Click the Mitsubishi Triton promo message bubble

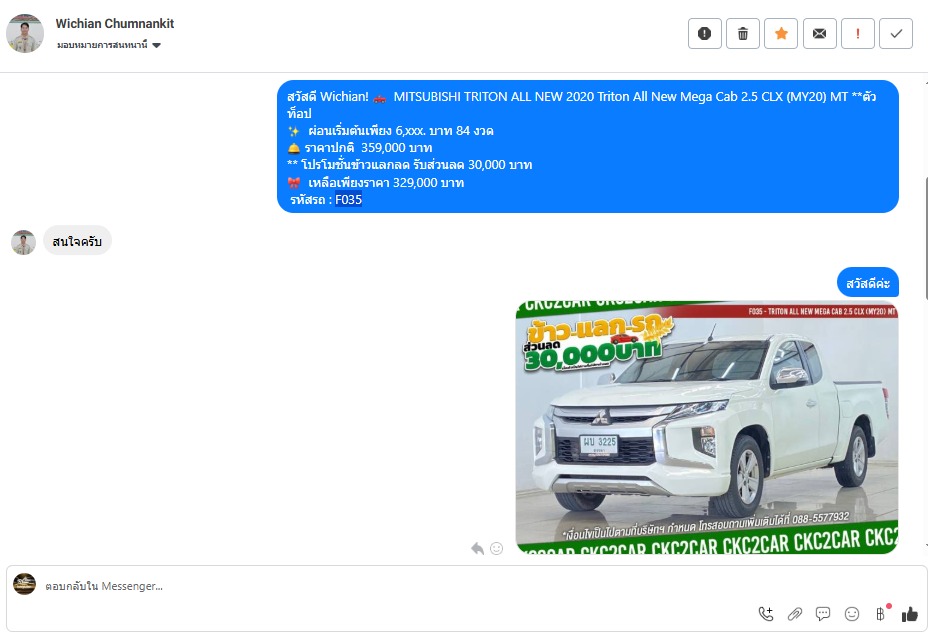pos(588,147)
